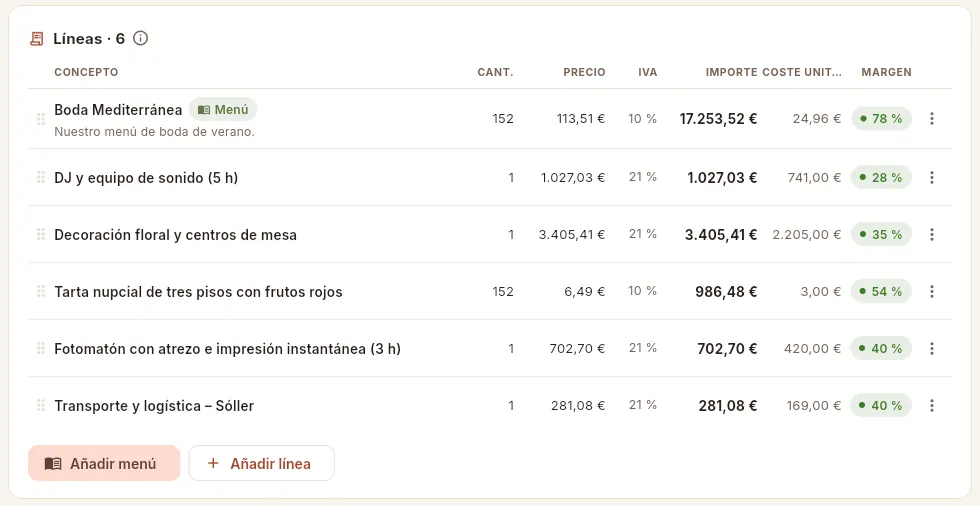
Task: Click description 'Nuestro menú de boda de verano.'
Action: [154, 132]
